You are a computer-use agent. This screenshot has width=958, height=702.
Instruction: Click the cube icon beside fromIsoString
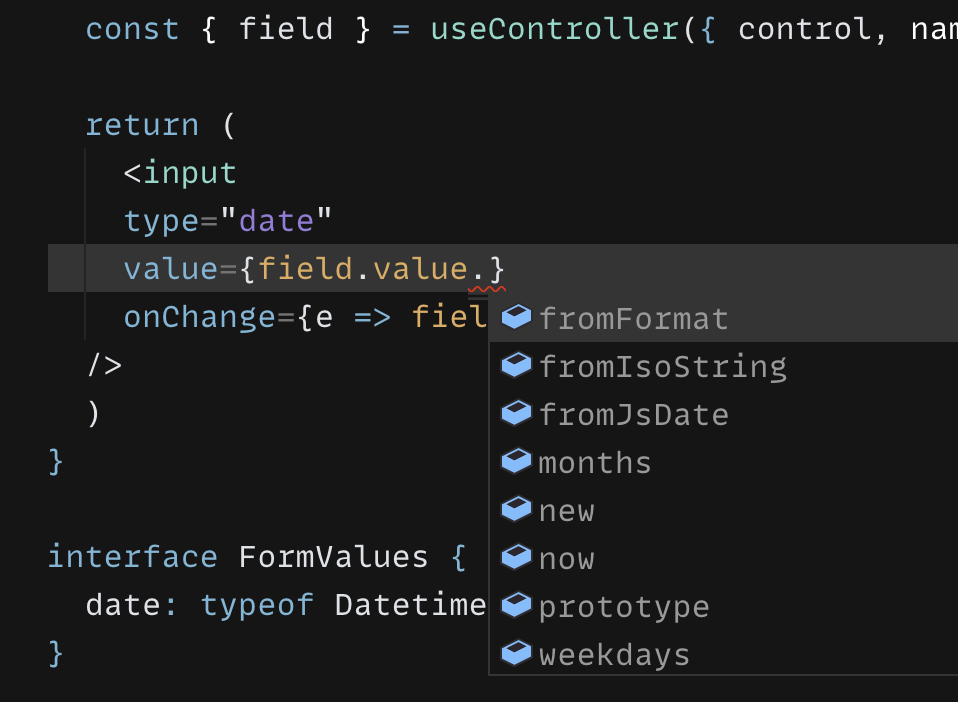pos(516,365)
